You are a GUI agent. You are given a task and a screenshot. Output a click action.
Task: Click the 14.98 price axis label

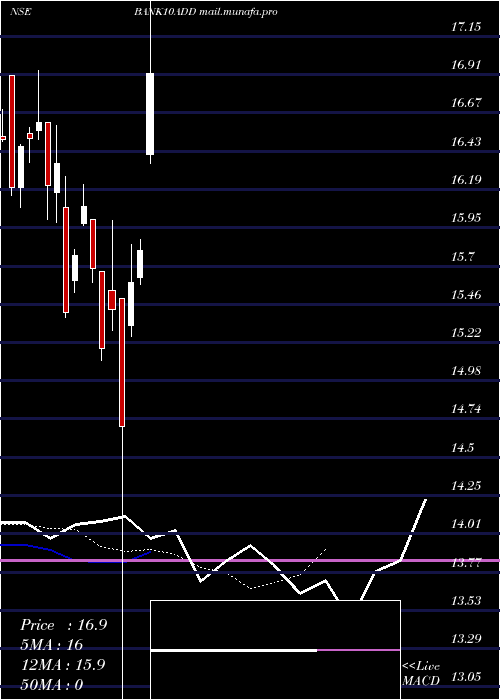[x=466, y=371]
